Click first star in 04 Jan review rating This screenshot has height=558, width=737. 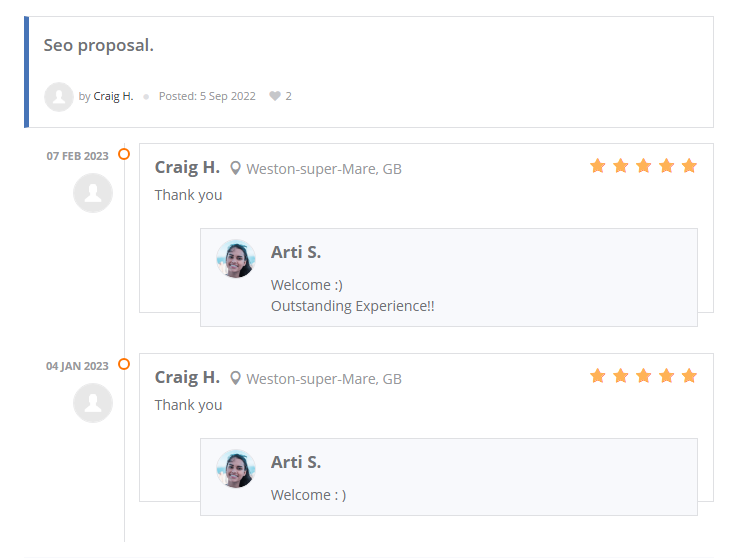(598, 376)
